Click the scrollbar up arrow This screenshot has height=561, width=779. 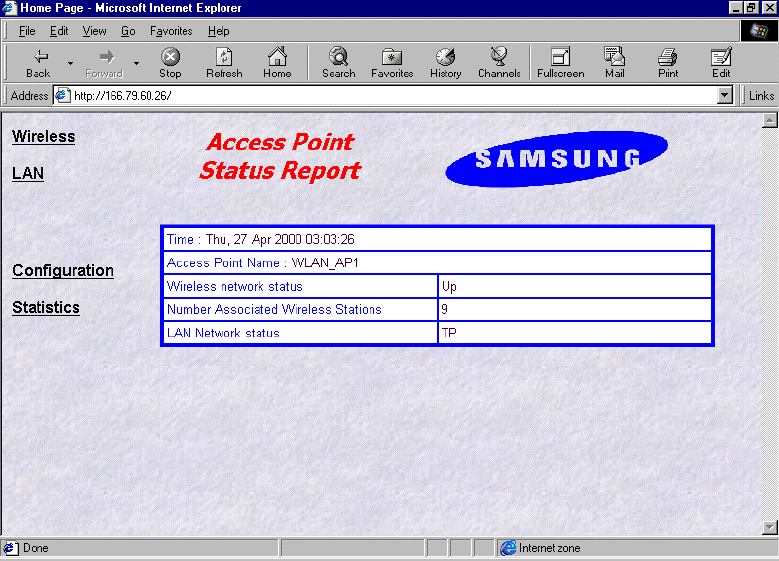770,121
